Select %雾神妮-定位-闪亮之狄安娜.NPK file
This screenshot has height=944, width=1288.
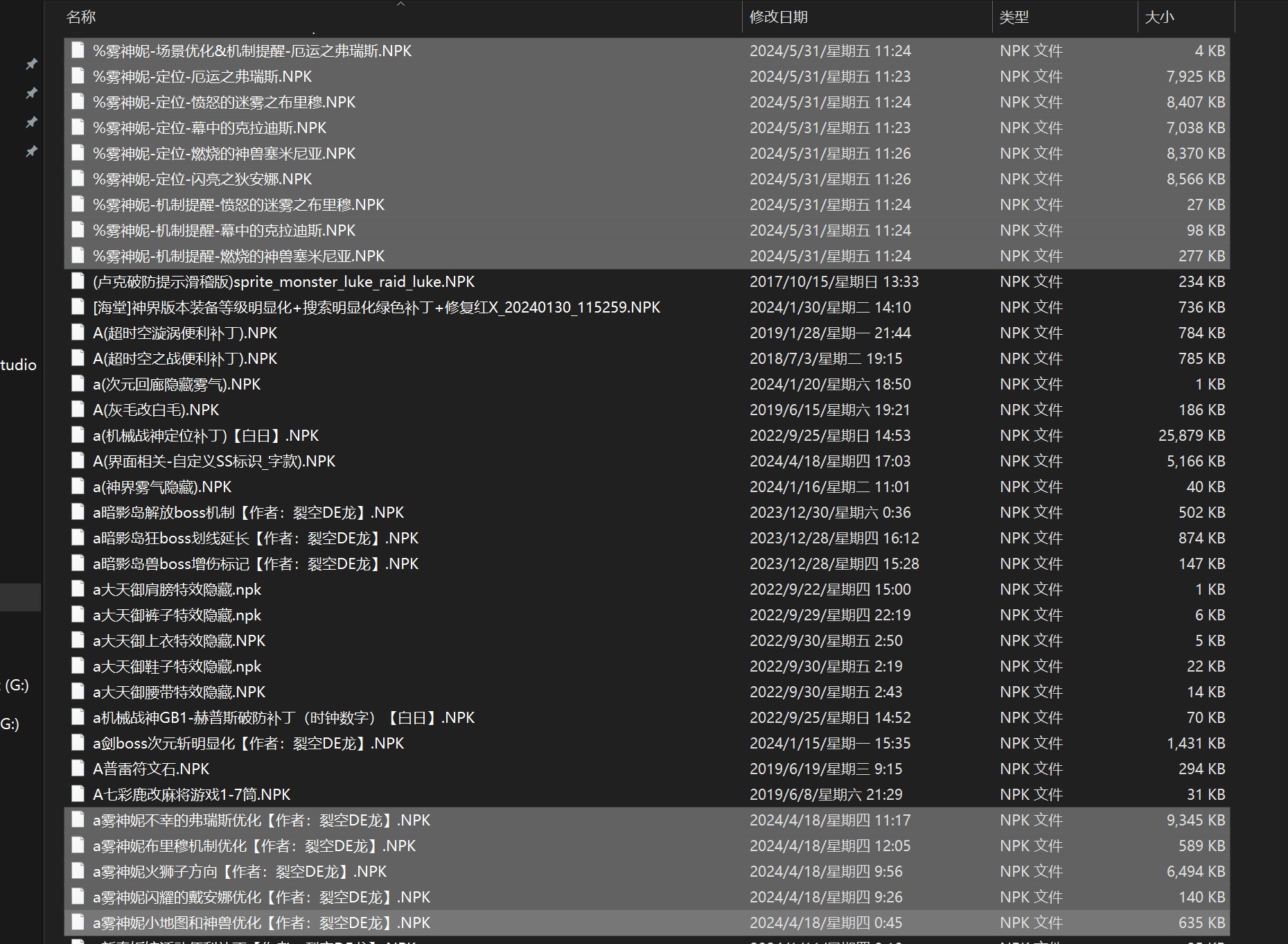coord(202,179)
